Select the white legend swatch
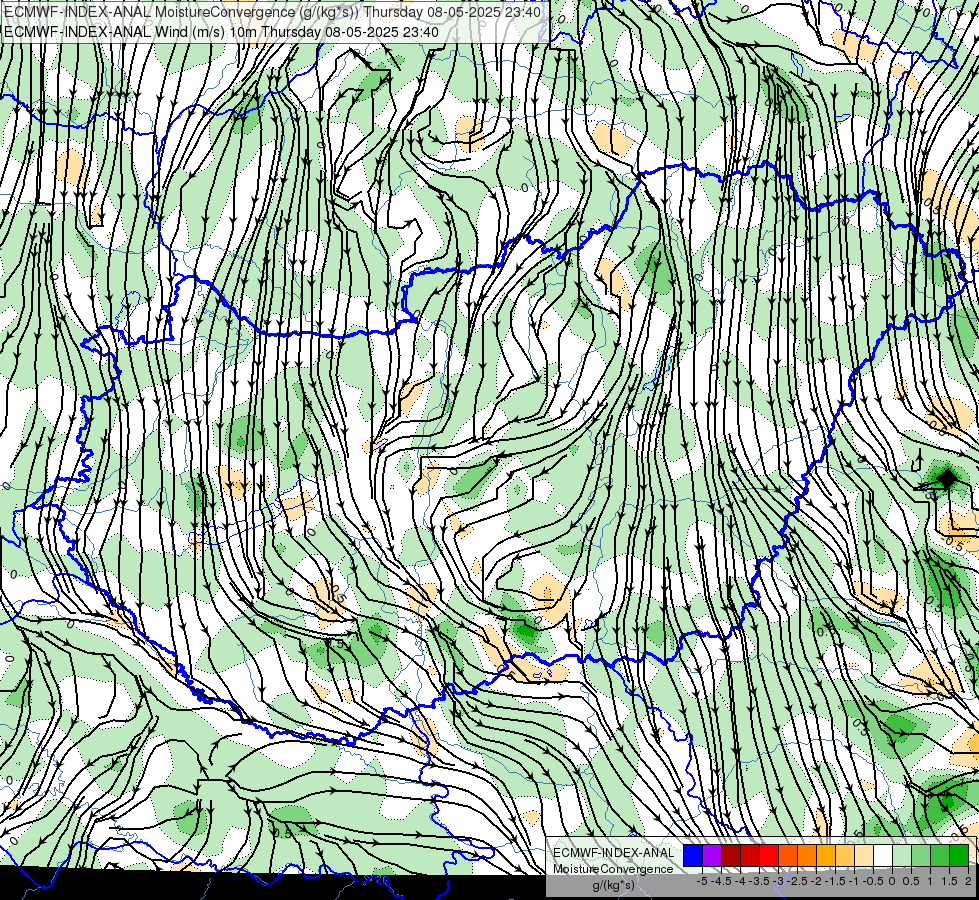This screenshot has height=900, width=979. pyautogui.click(x=883, y=855)
